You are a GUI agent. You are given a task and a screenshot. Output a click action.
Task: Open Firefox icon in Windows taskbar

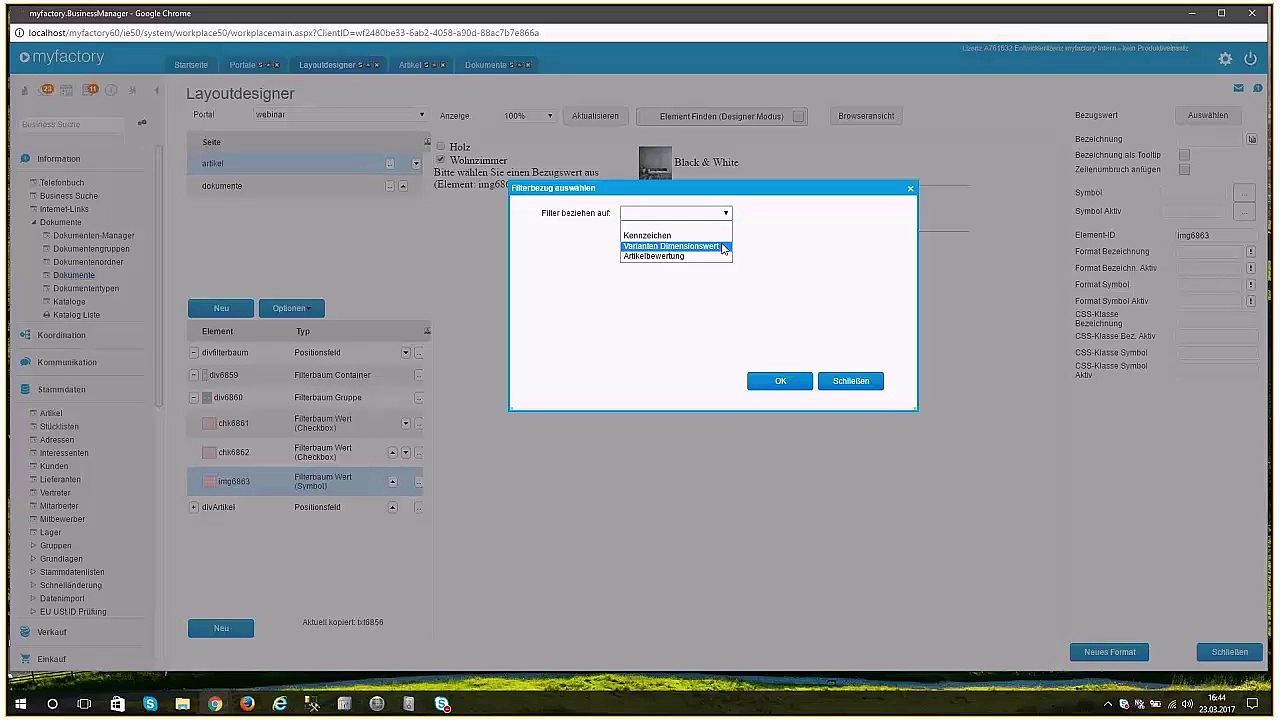[x=247, y=704]
